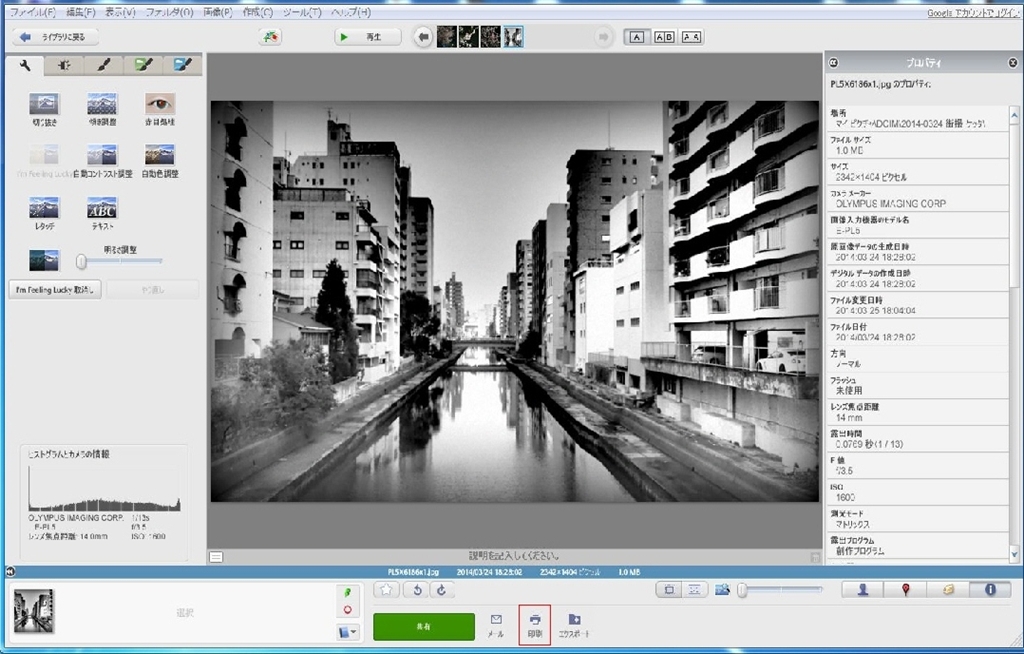Click the zoom picture icon left of slider
1024x654 pixels.
(x=722, y=590)
